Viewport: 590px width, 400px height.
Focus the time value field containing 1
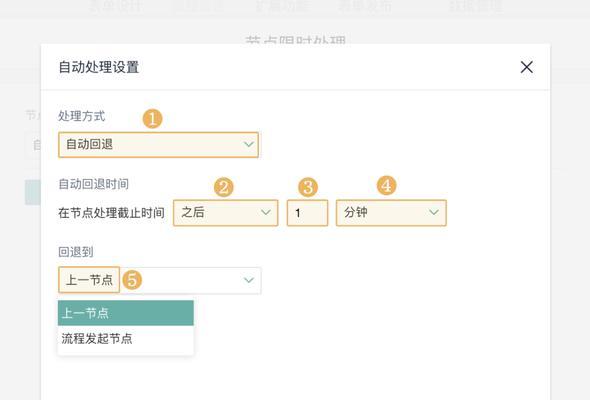click(x=307, y=213)
